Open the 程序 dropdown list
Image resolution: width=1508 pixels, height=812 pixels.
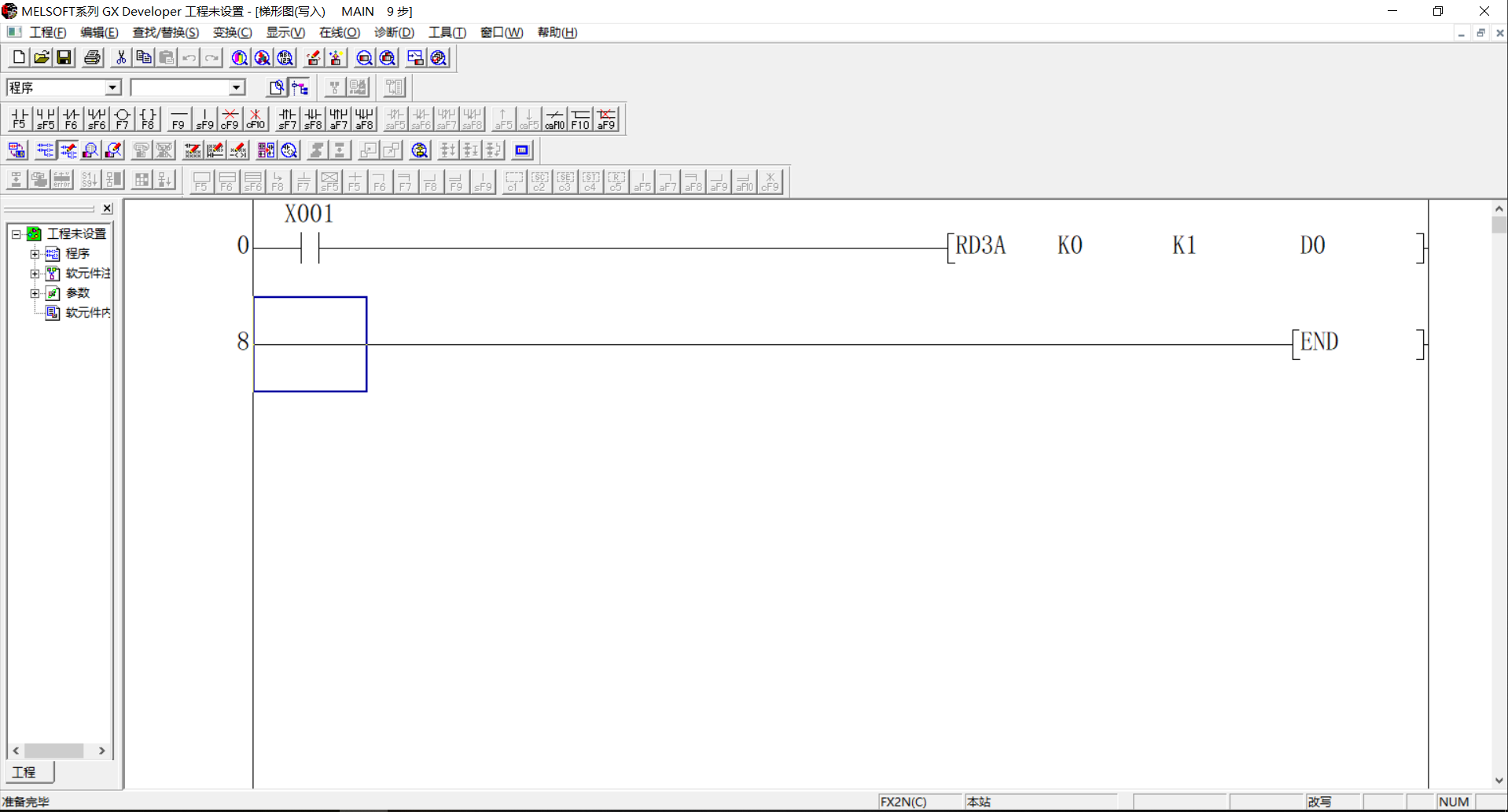(112, 87)
